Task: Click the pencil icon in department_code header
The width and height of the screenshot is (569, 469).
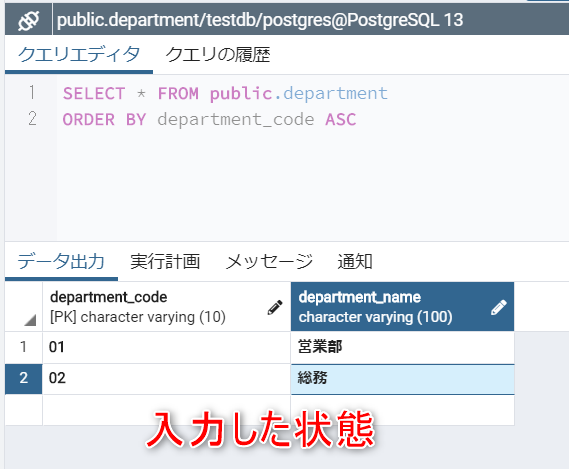Action: [x=275, y=307]
